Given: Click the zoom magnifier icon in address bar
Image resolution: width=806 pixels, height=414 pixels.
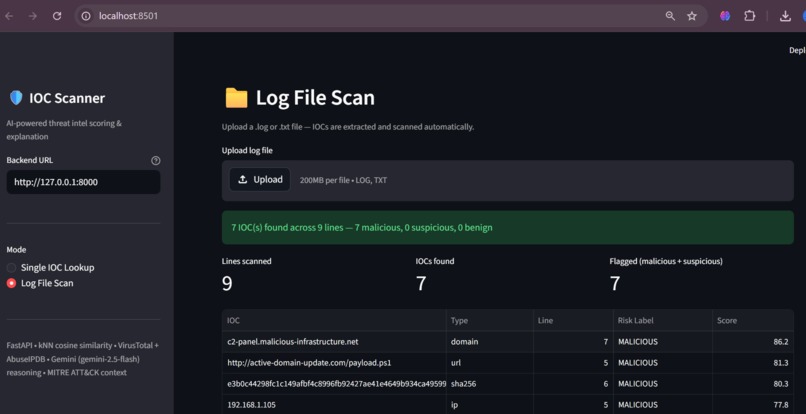Looking at the screenshot, I should point(670,16).
